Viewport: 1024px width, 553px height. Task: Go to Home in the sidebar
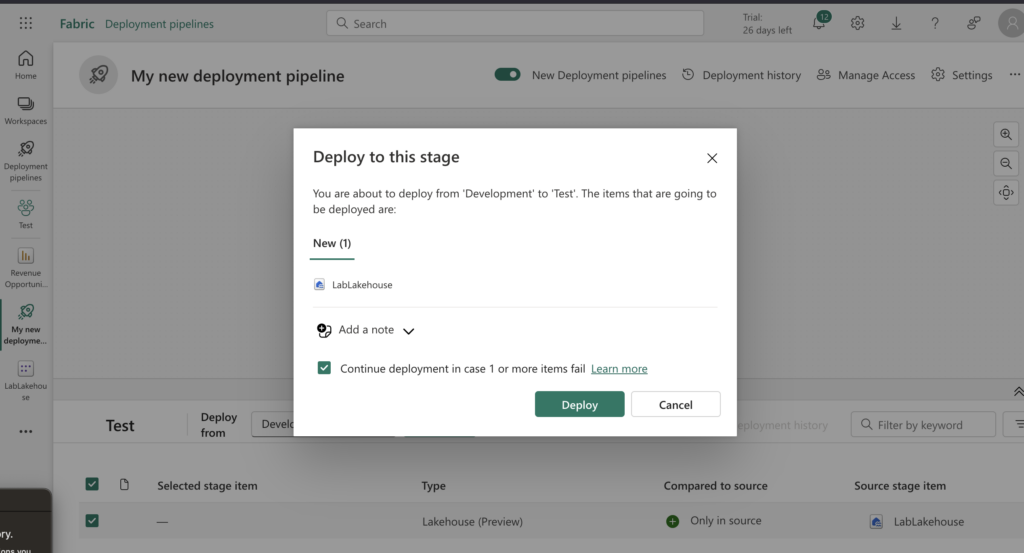click(25, 65)
